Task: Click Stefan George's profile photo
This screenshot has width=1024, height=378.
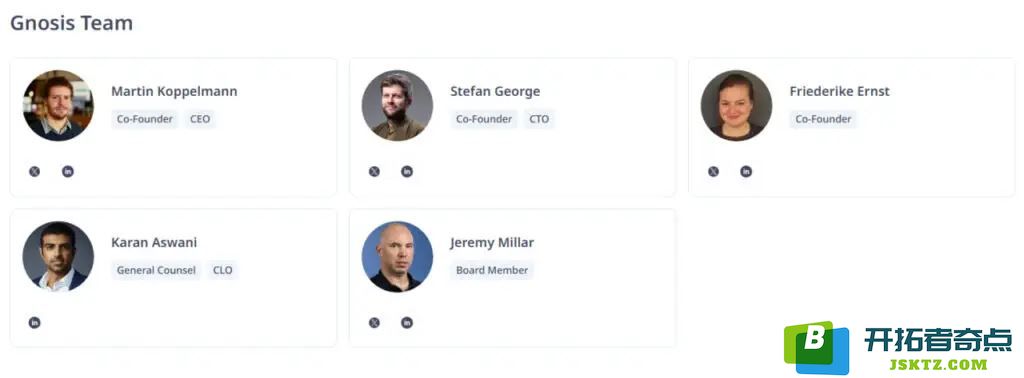Action: tap(397, 105)
